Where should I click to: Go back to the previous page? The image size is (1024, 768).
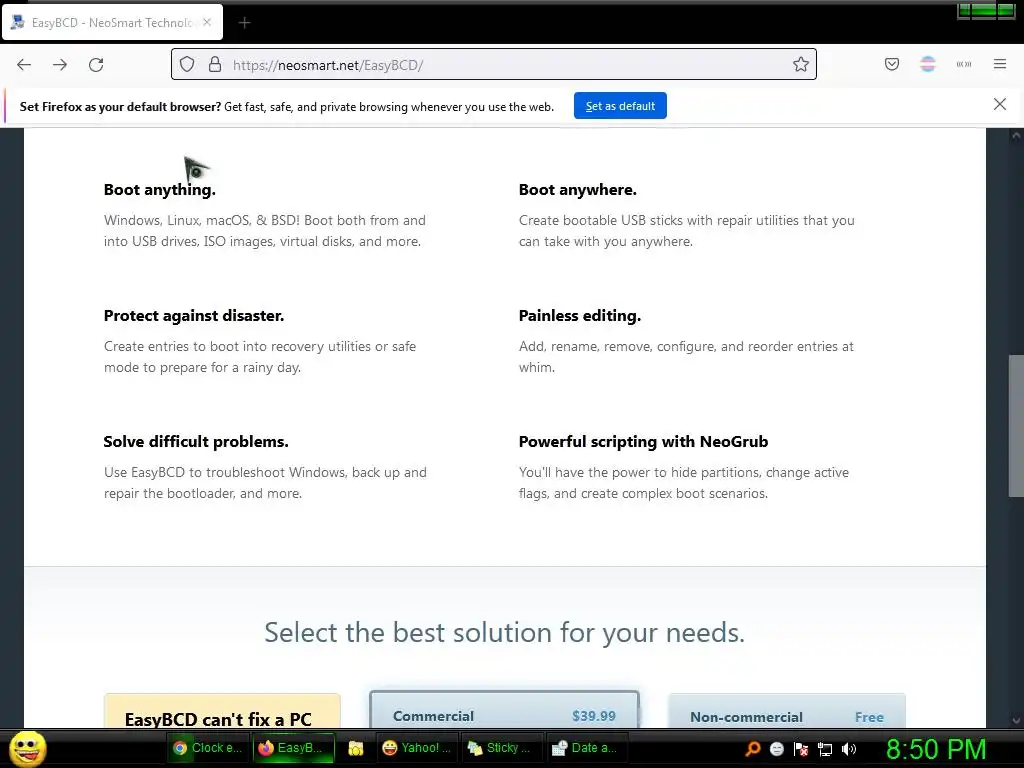pyautogui.click(x=24, y=65)
